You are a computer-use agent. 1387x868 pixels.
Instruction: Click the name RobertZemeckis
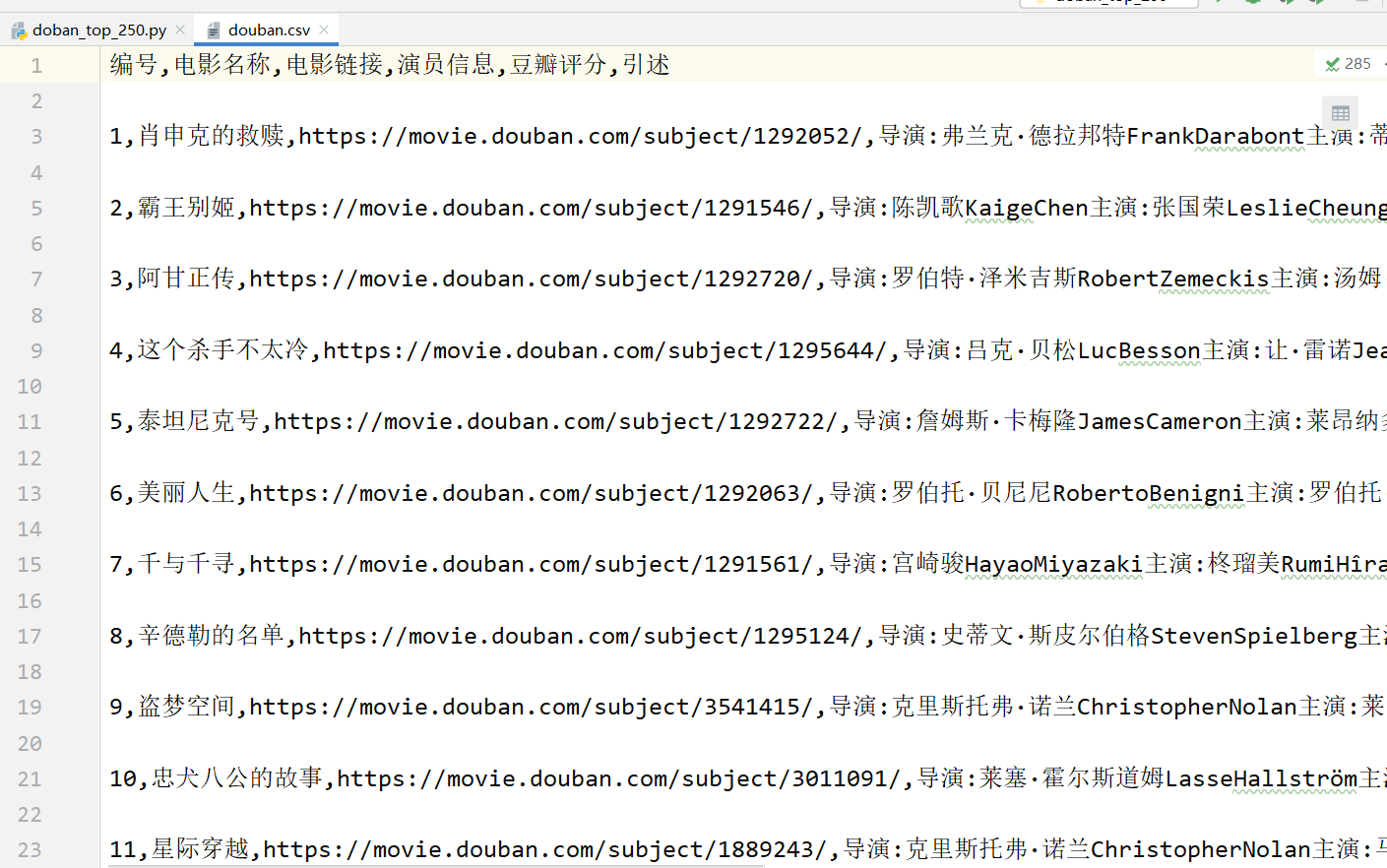click(x=1173, y=279)
